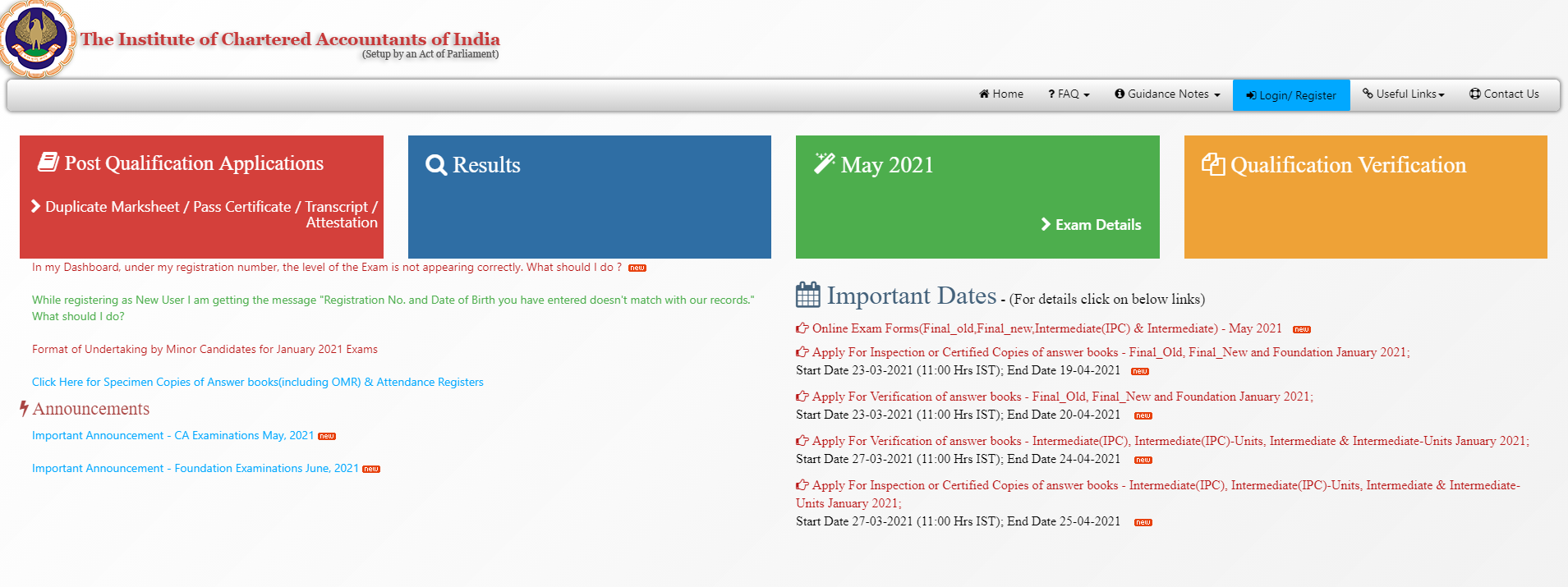Image resolution: width=1568 pixels, height=587 pixels.
Task: Open Verification of answer books Final_Old link
Action: tap(1062, 397)
